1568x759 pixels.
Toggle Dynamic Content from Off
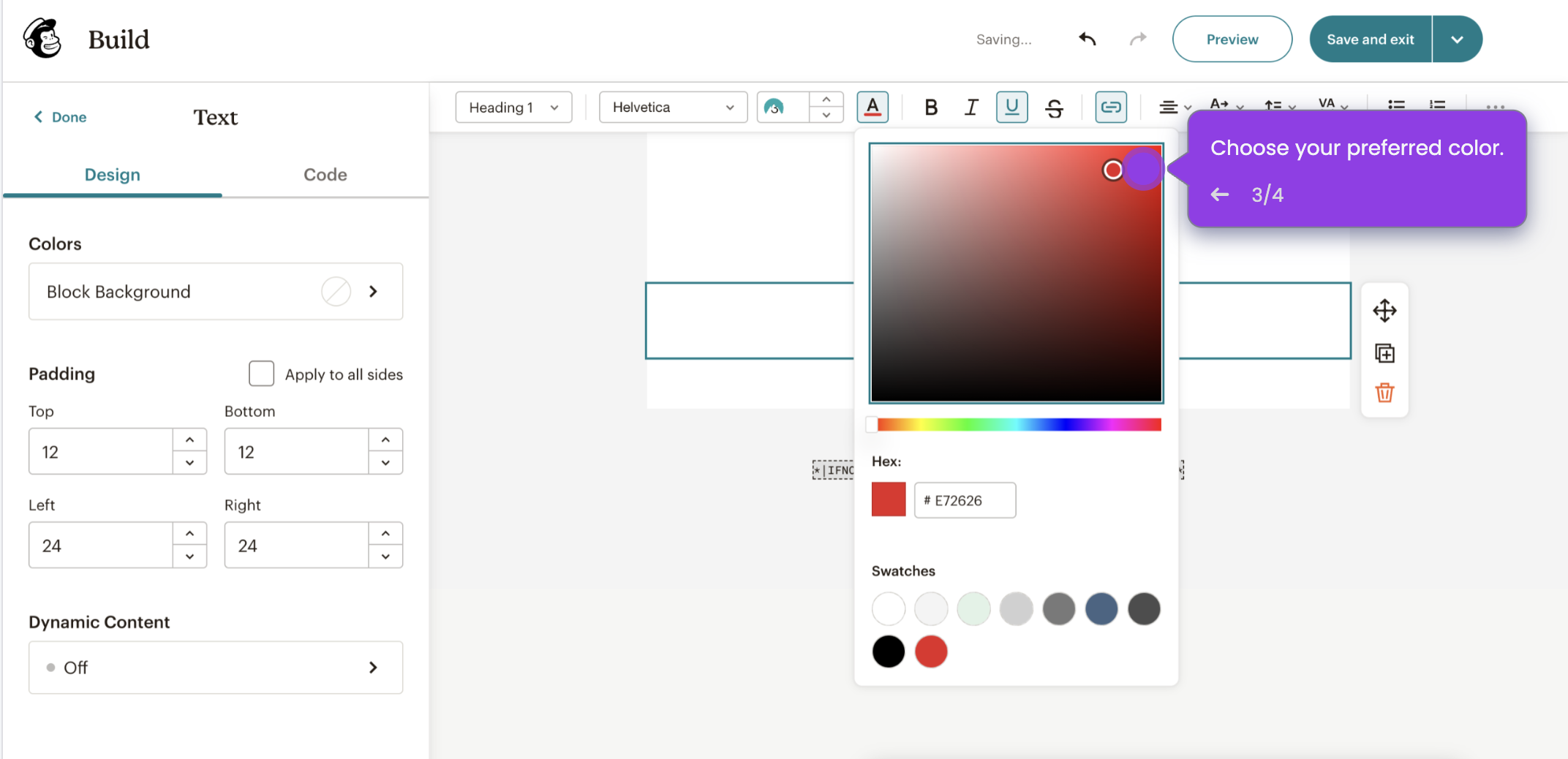point(215,667)
